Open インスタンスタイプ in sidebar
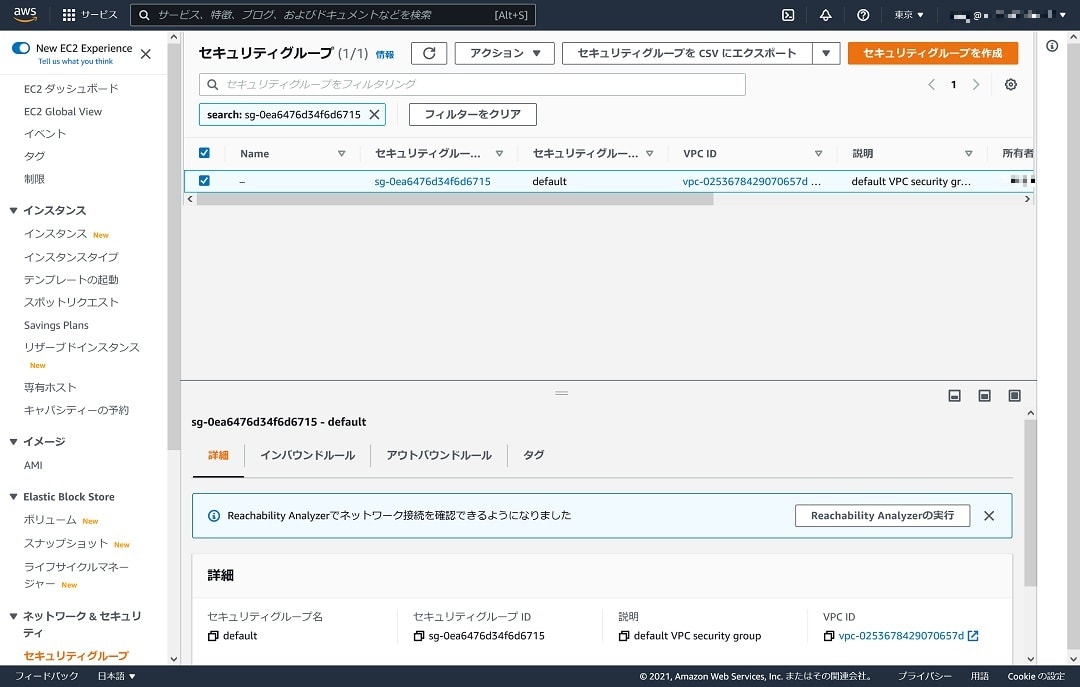1080x687 pixels. pos(71,257)
